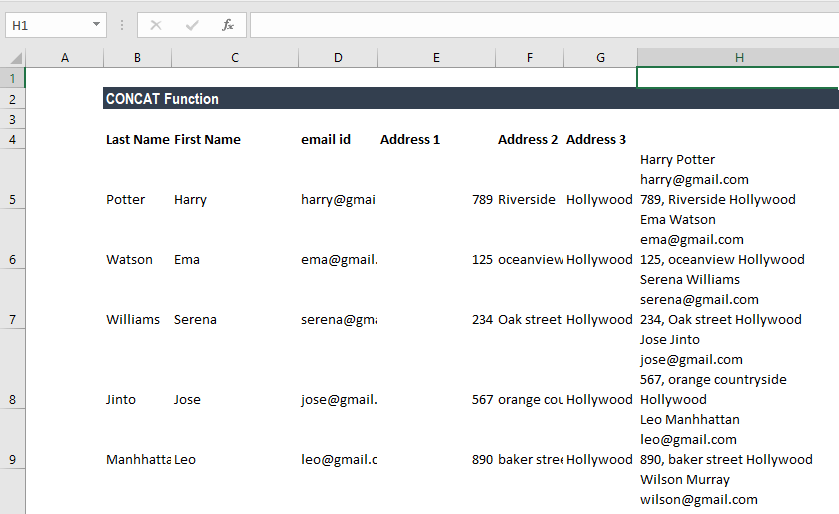This screenshot has width=839, height=514.
Task: Select row 1 header
Action: pyautogui.click(x=12, y=79)
